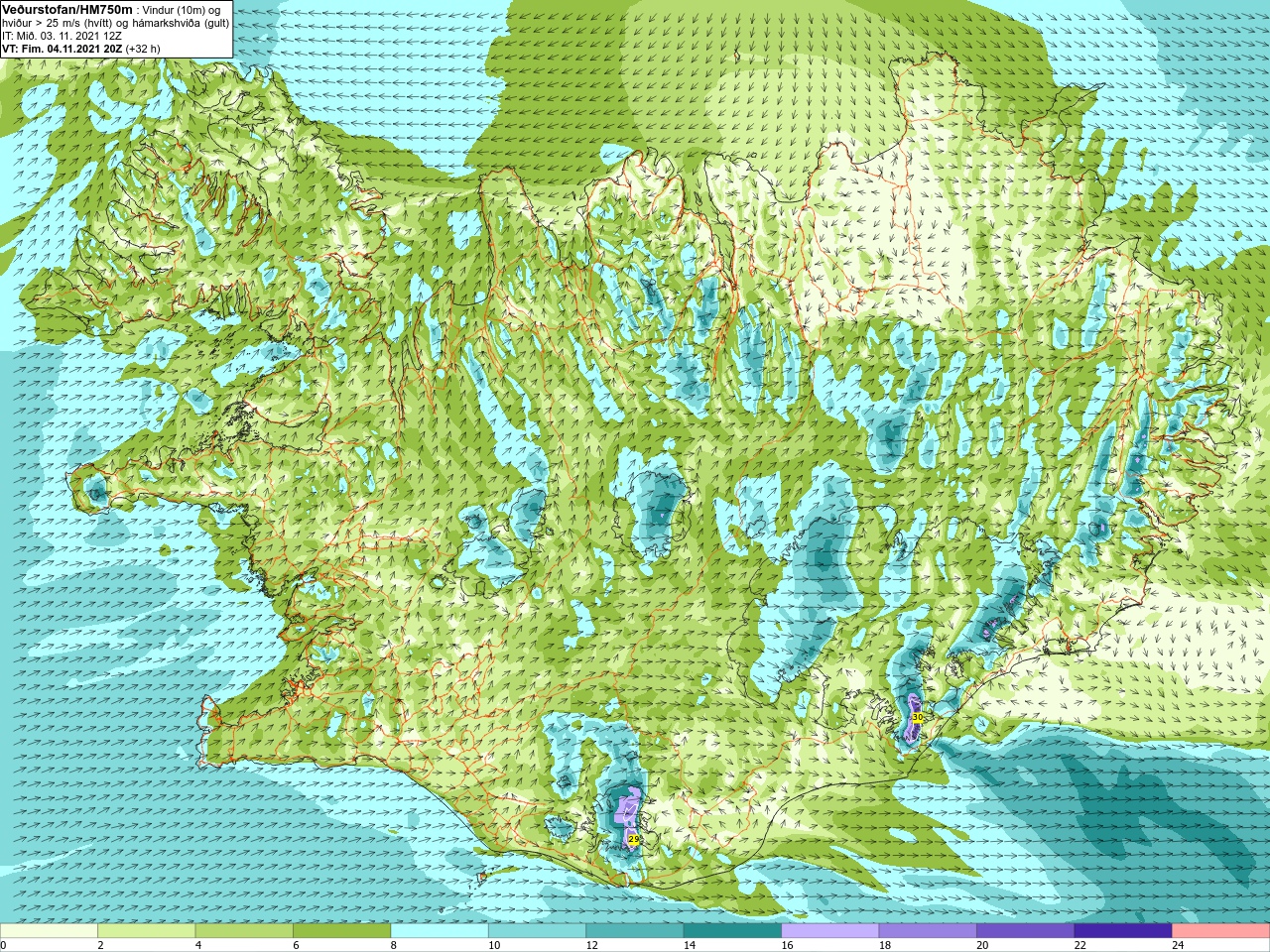Image resolution: width=1270 pixels, height=952 pixels.
Task: Click the legend scale number '16'
Action: tap(787, 945)
